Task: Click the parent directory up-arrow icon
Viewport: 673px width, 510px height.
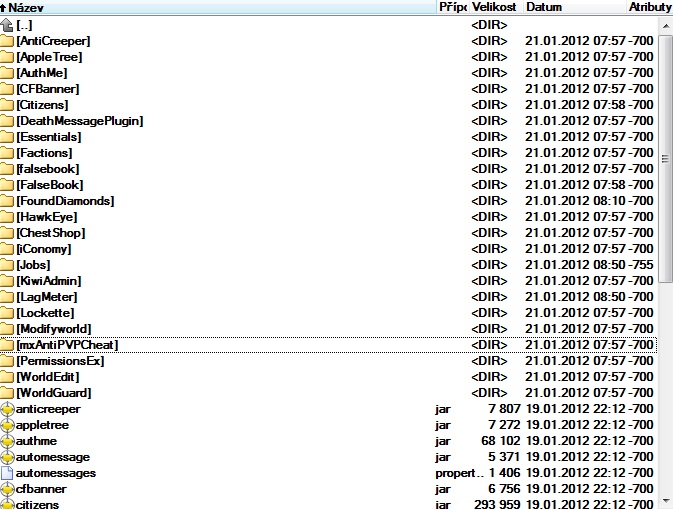Action: (x=7, y=25)
